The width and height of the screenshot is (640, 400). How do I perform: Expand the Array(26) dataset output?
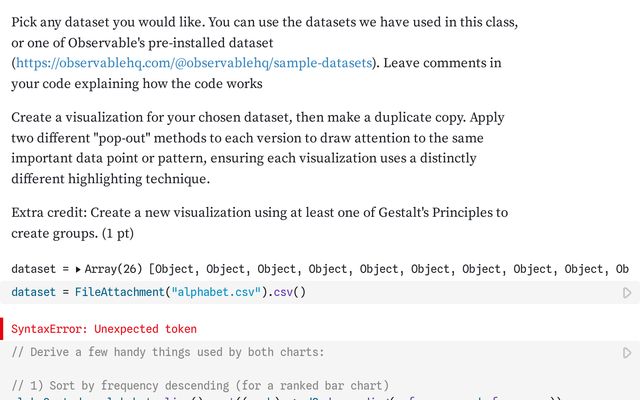click(79, 269)
